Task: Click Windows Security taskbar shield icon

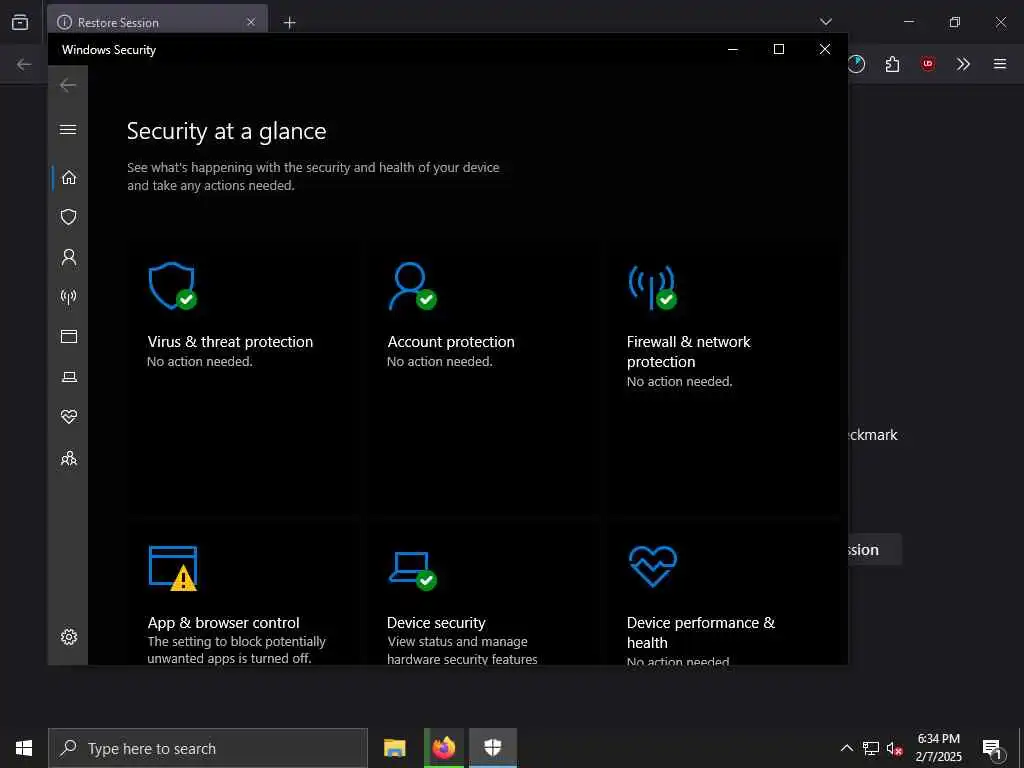Action: 492,748
